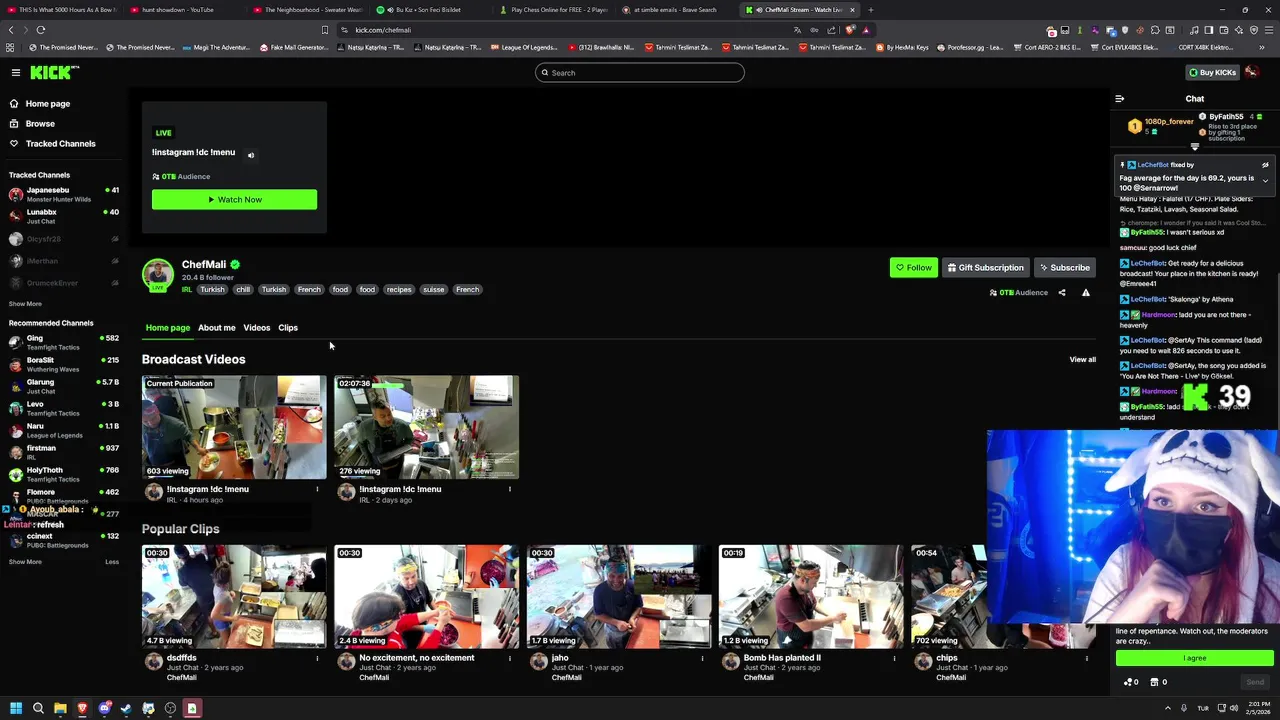Click the KICK logo
Image resolution: width=1280 pixels, height=720 pixels.
(52, 72)
